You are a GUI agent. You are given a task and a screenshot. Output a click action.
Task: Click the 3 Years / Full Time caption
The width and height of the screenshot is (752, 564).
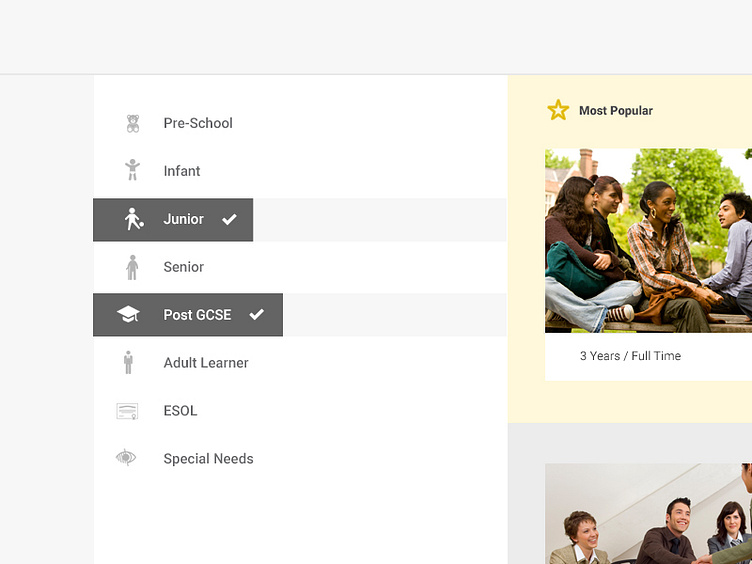(630, 356)
